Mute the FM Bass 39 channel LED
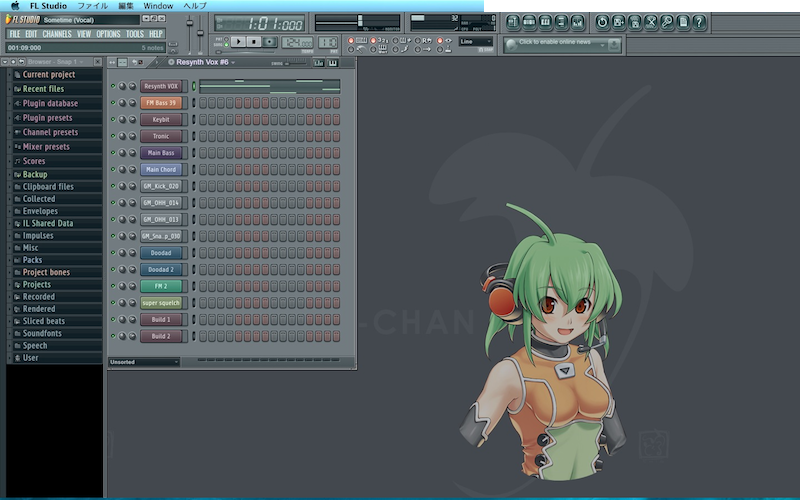This screenshot has height=500, width=800. coord(113,103)
